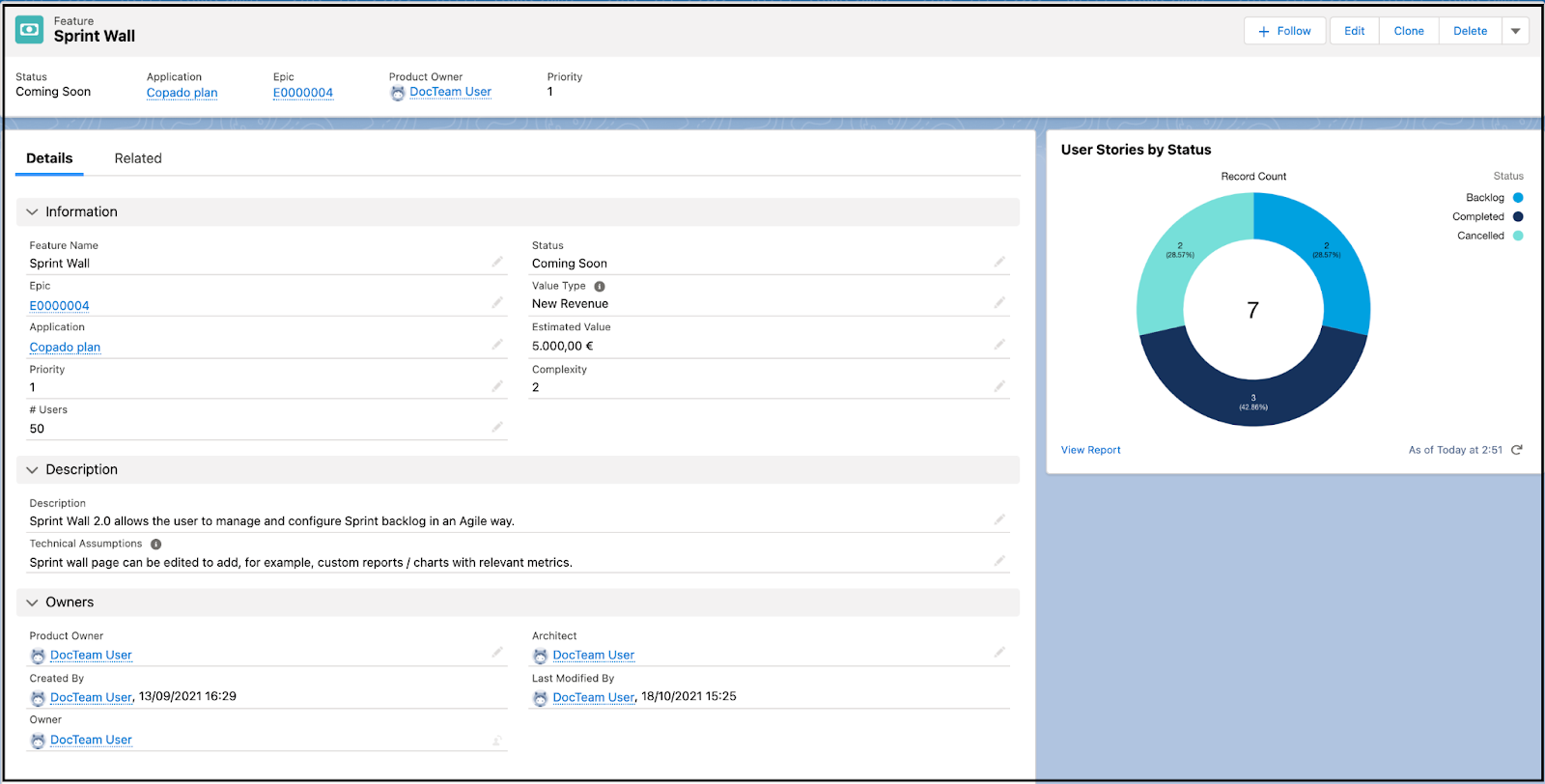
Task: Click the Completed legend color dot
Action: point(1518,217)
